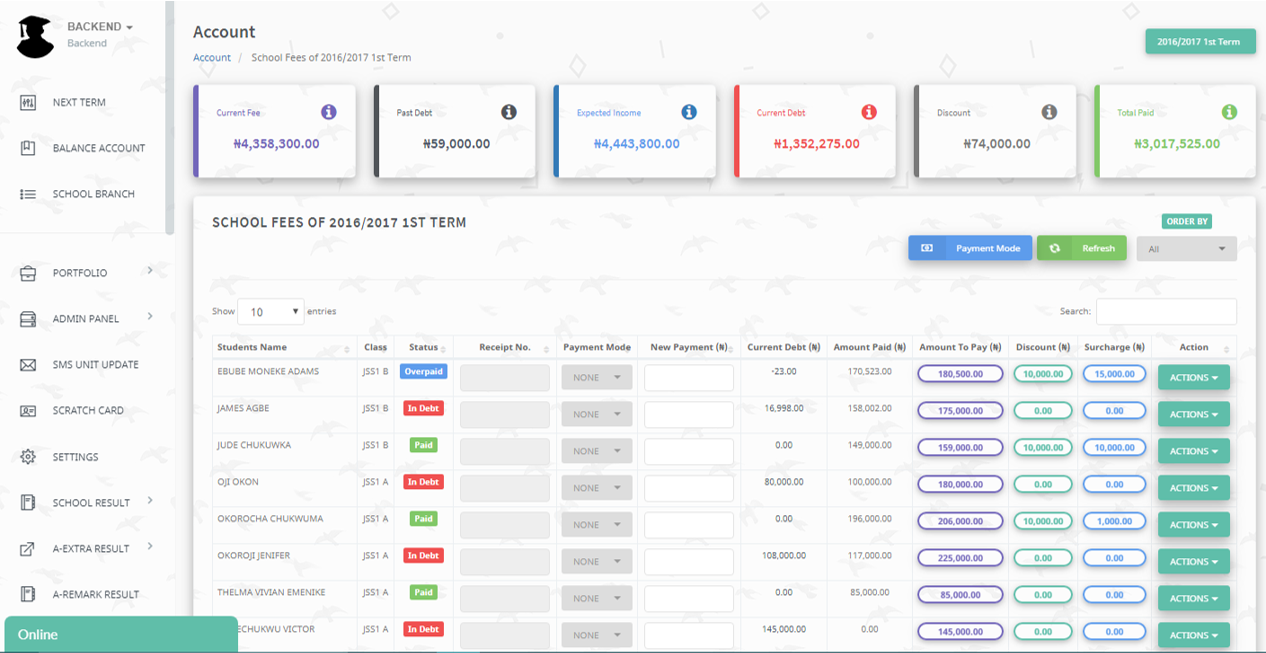Follow the Account breadcrumb link

[212, 58]
